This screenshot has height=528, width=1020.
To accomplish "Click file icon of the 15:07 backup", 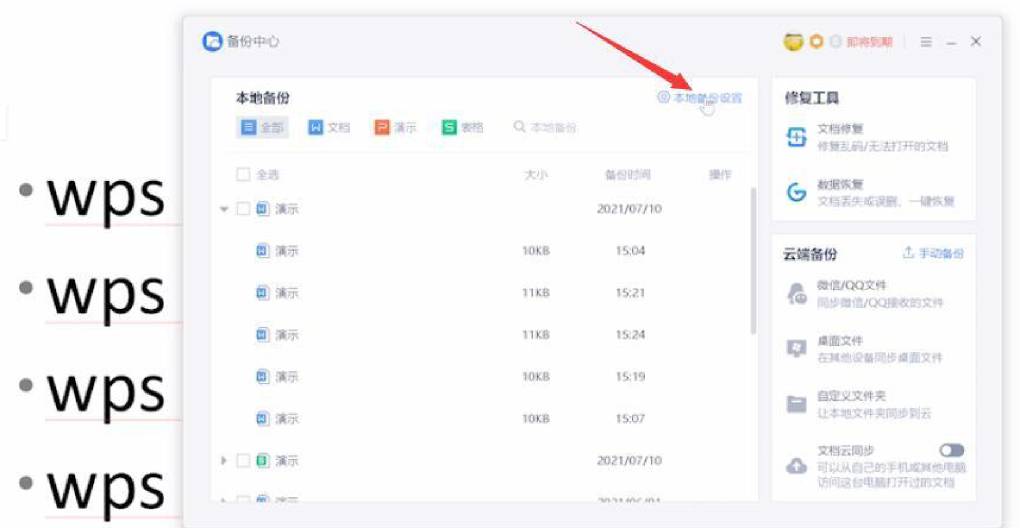I will pos(262,418).
